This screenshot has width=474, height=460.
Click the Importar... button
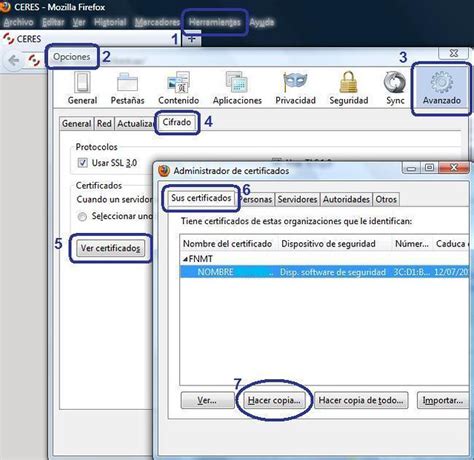pyautogui.click(x=443, y=400)
